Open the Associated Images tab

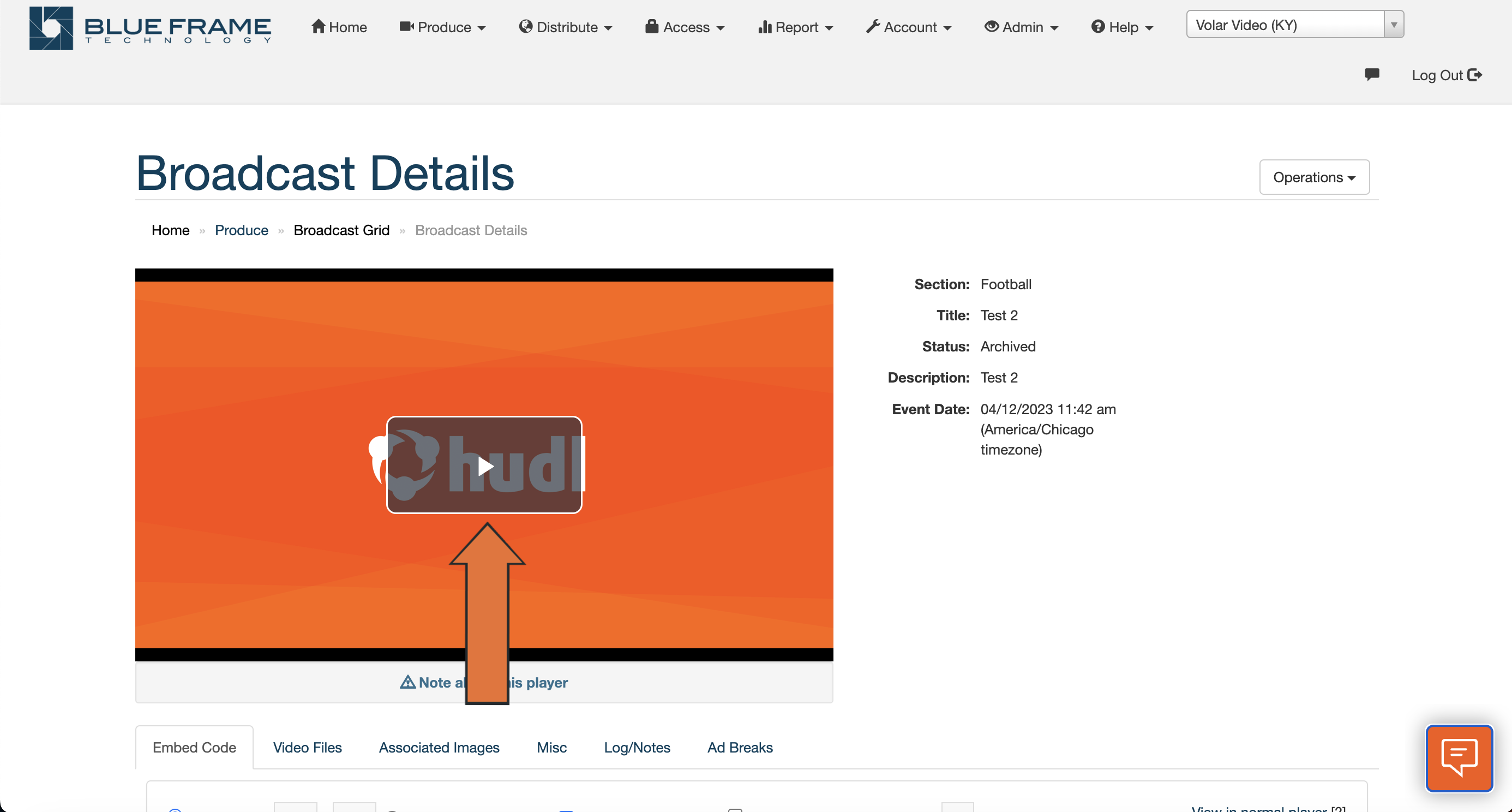439,748
